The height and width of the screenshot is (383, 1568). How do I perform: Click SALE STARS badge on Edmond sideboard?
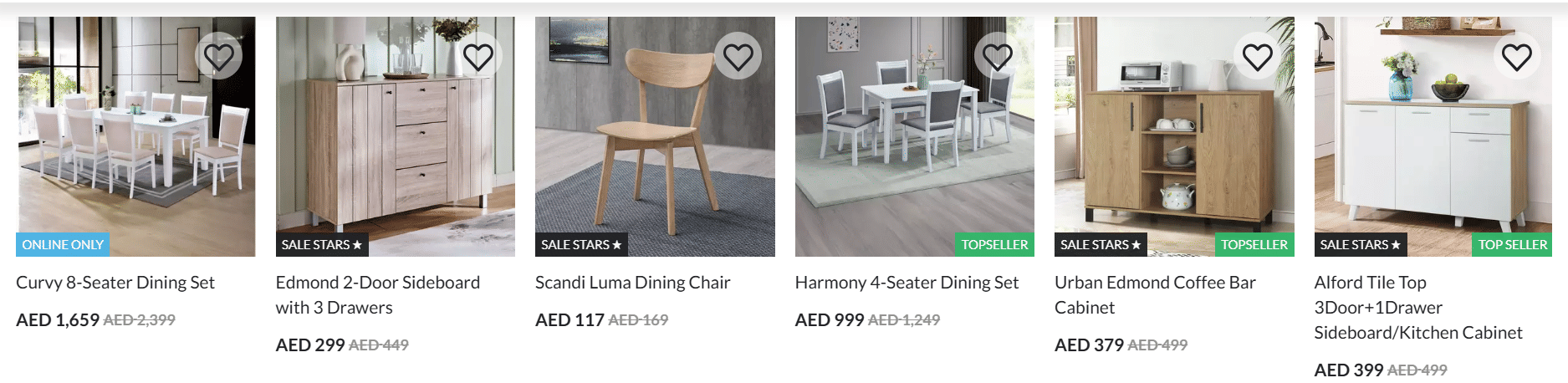(x=322, y=245)
